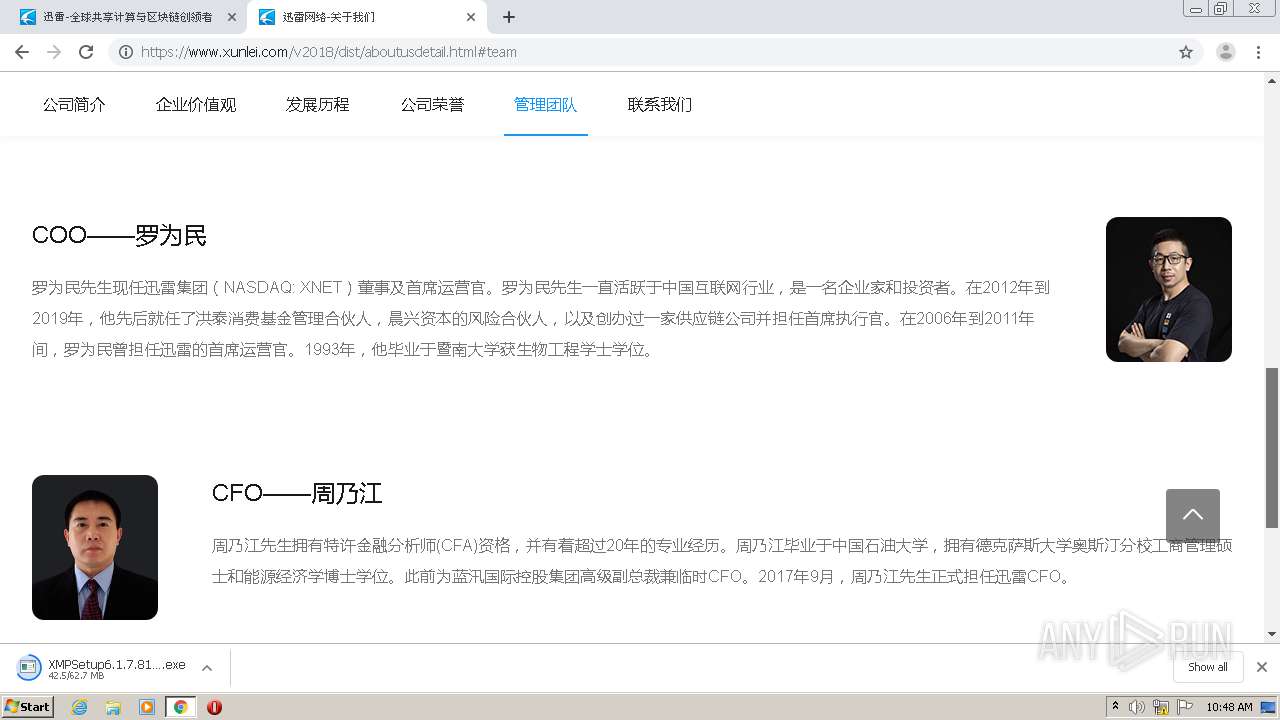1280x720 pixels.
Task: Click the CFO——周乃江 heading
Action: coord(297,493)
